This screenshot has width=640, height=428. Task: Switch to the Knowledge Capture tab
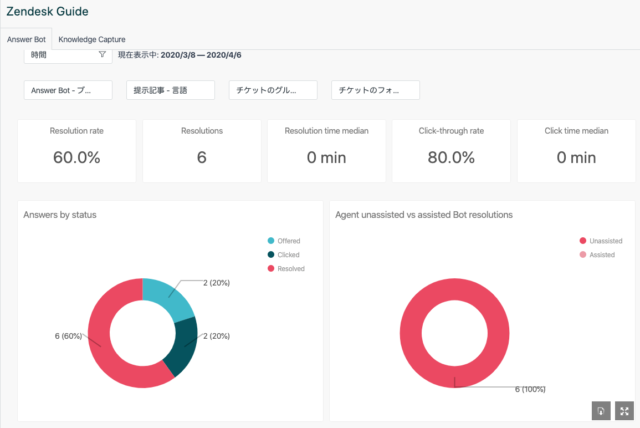[x=92, y=39]
